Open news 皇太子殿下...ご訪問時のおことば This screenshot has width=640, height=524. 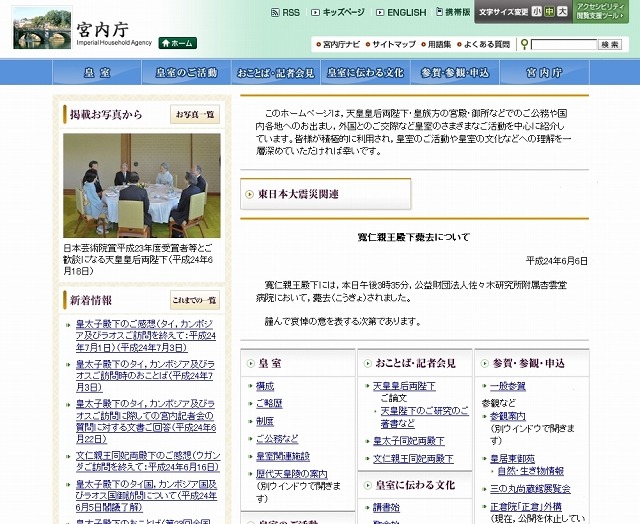(145, 375)
